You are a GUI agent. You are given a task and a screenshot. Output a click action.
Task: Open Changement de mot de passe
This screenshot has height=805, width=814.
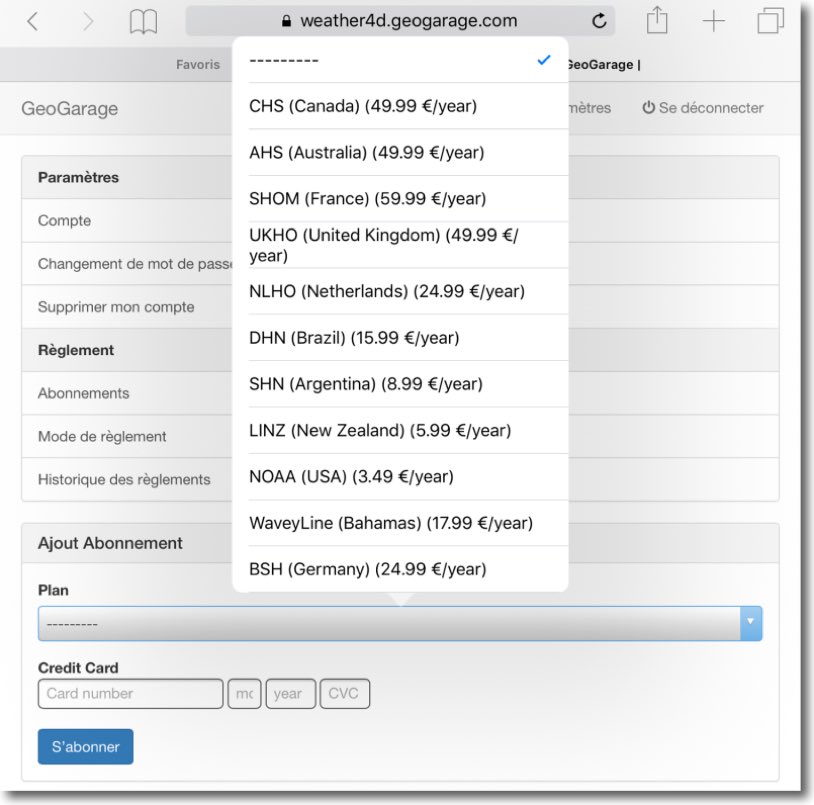click(135, 264)
